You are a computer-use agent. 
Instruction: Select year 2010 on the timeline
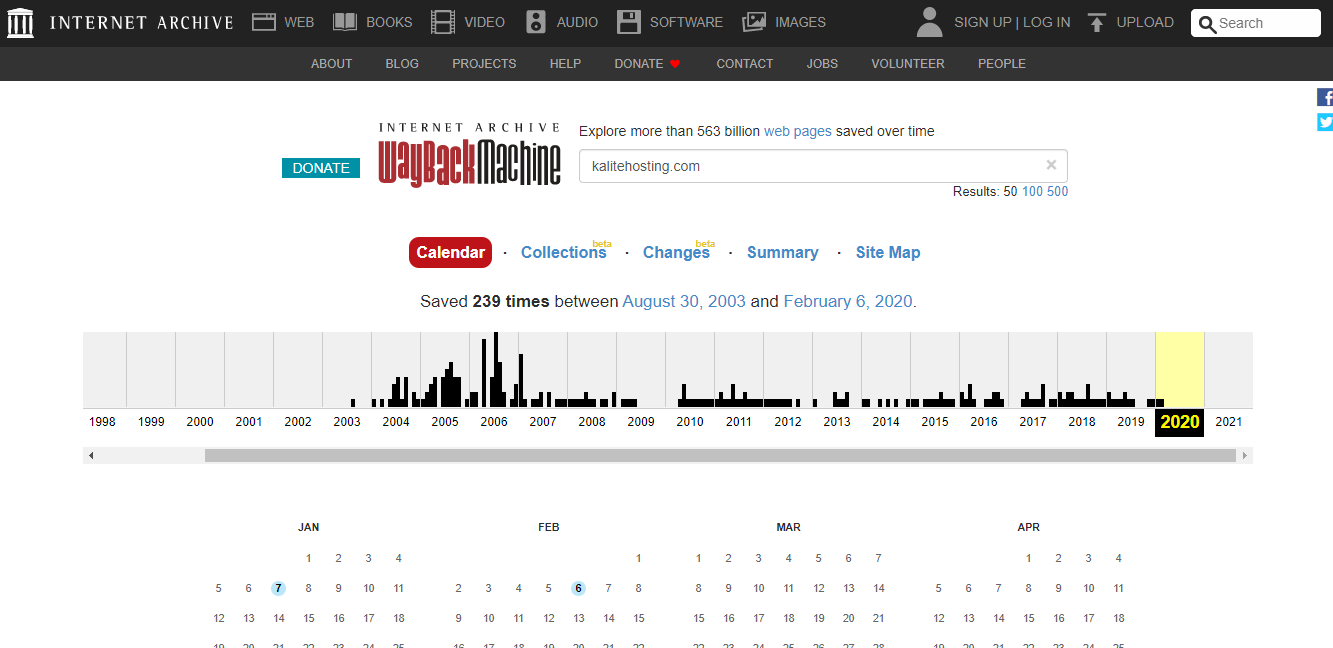click(x=690, y=422)
